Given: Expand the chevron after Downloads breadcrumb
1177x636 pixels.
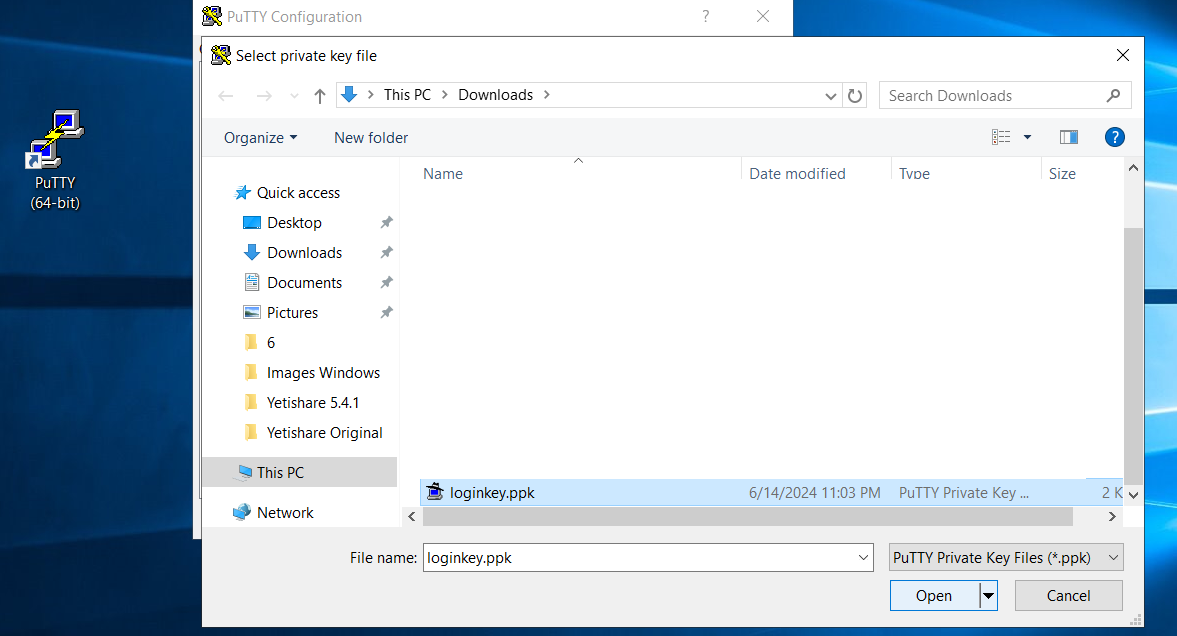Looking at the screenshot, I should [x=546, y=95].
